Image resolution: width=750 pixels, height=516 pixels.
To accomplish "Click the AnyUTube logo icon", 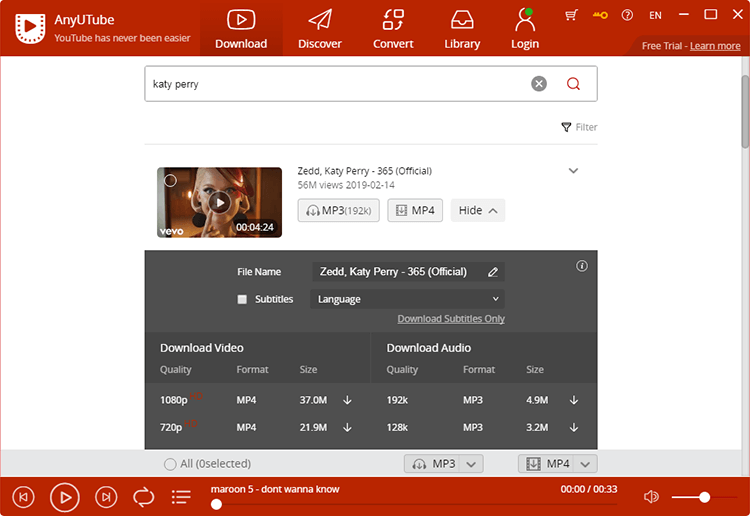I will pos(30,28).
